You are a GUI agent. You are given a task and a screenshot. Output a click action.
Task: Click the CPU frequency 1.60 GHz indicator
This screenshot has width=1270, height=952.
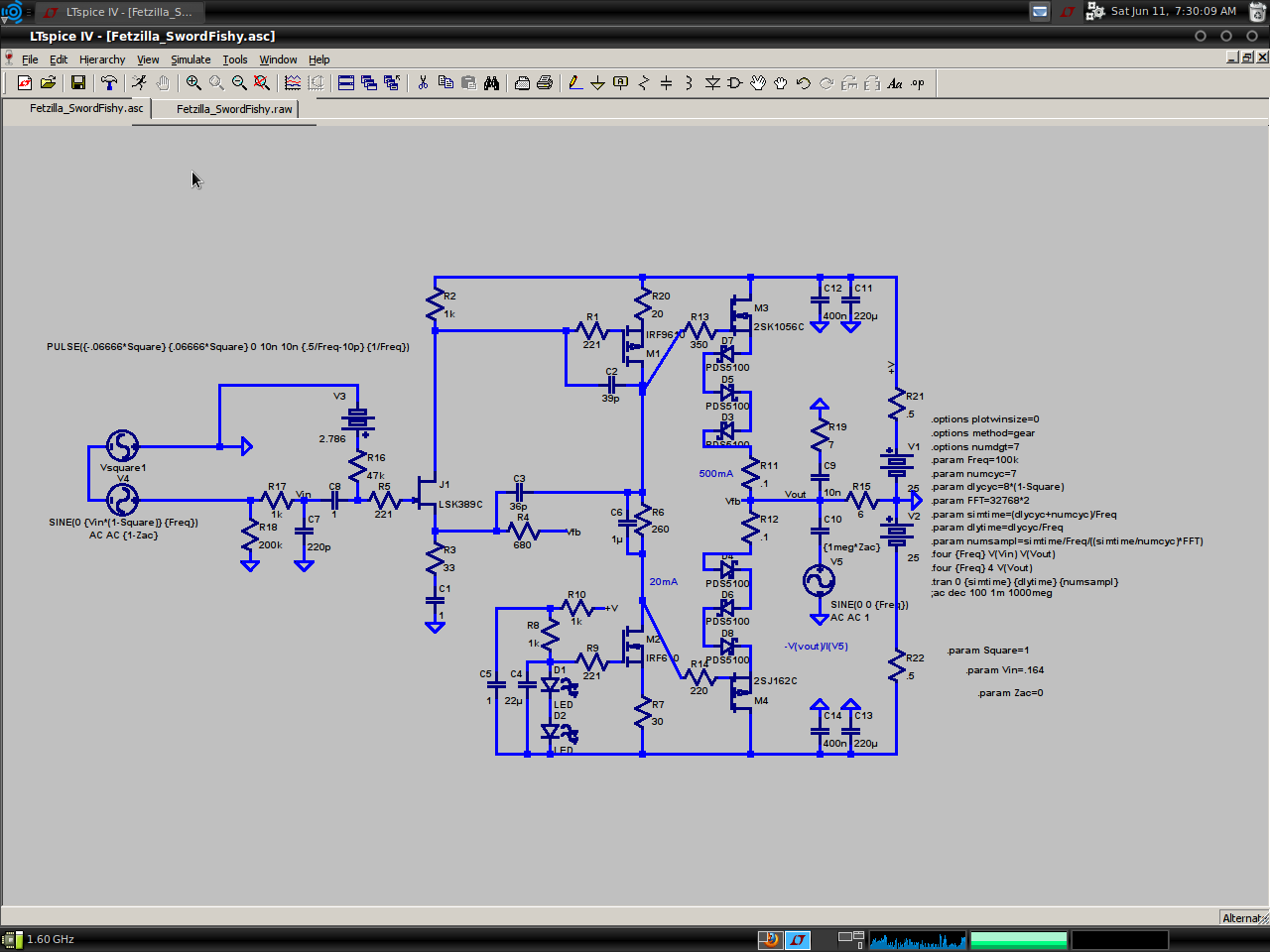40,939
